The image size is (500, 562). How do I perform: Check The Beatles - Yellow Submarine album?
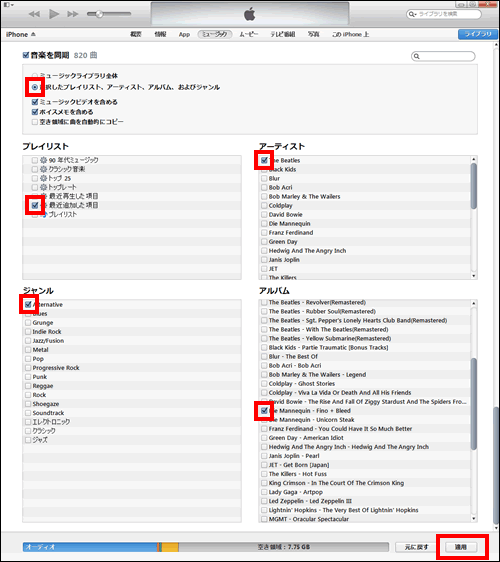(x=264, y=338)
